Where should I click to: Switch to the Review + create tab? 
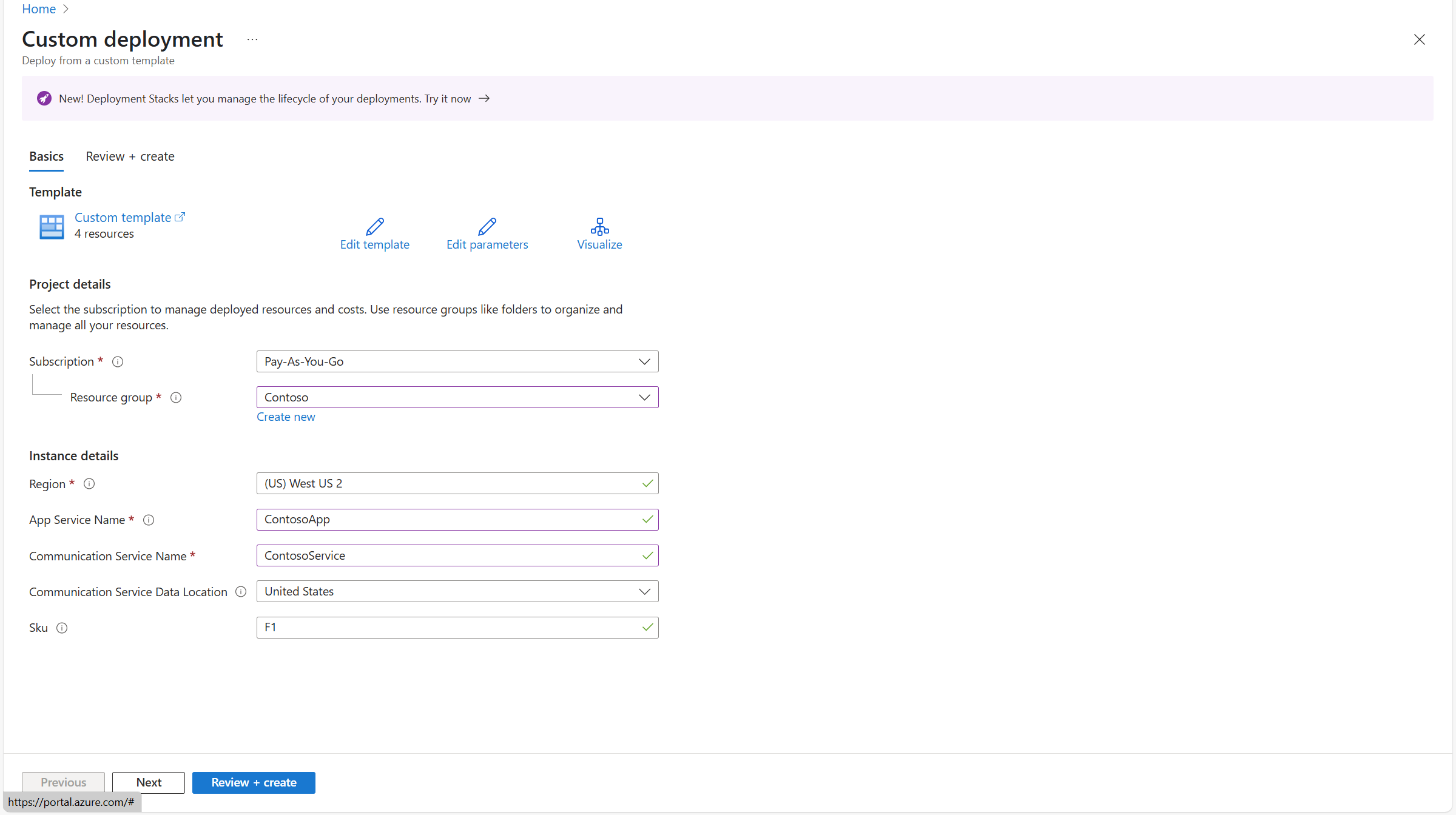(x=130, y=156)
